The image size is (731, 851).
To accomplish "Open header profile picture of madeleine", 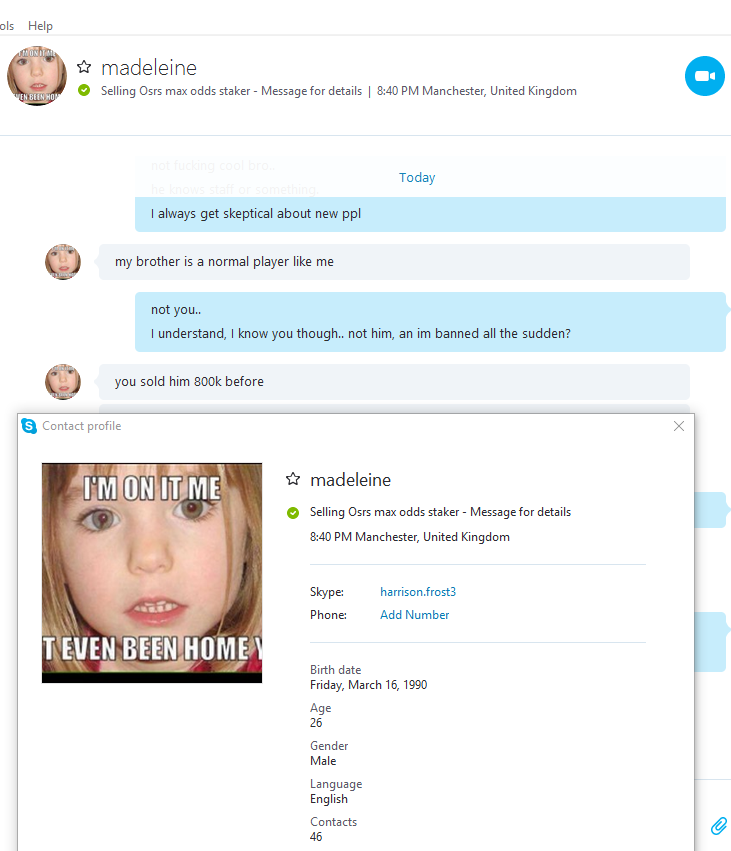I will pyautogui.click(x=37, y=75).
